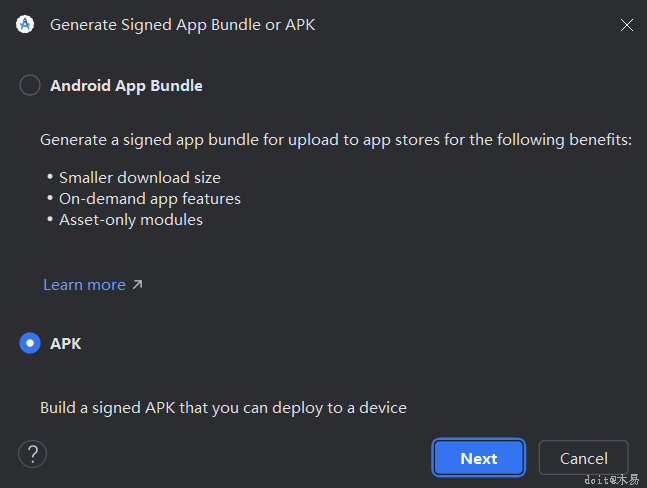Viewport: 647px width, 488px height.
Task: Click the external-link arrow beside Learn more
Action: pos(138,285)
